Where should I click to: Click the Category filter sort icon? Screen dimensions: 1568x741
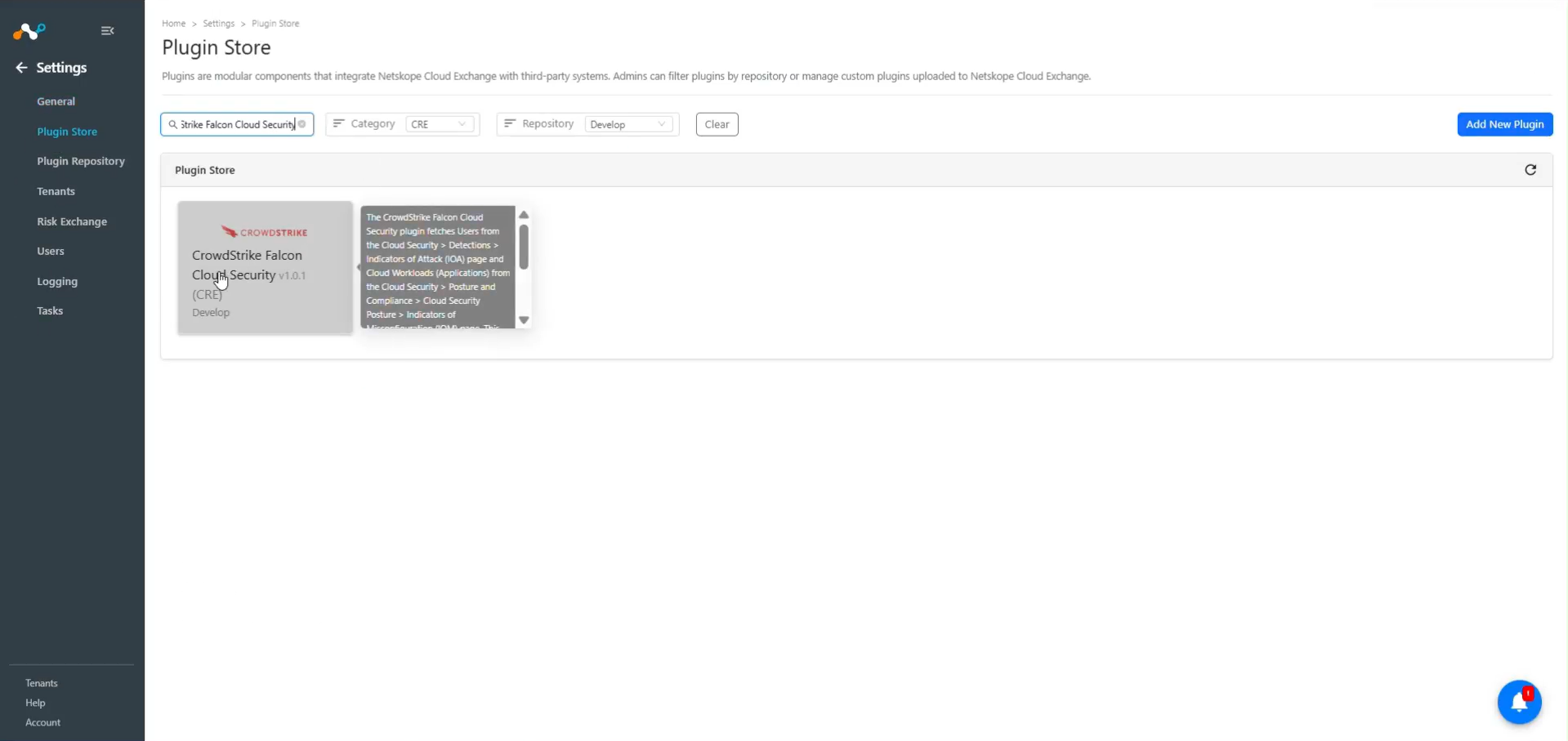coord(338,123)
